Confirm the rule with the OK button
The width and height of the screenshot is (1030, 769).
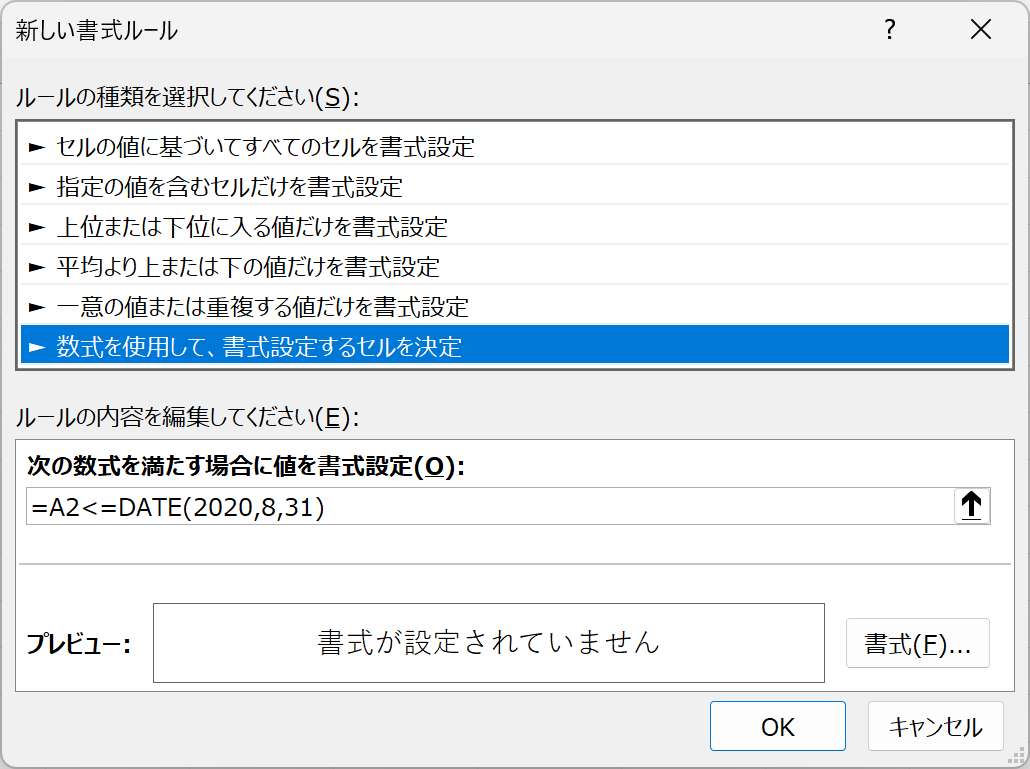coord(778,726)
